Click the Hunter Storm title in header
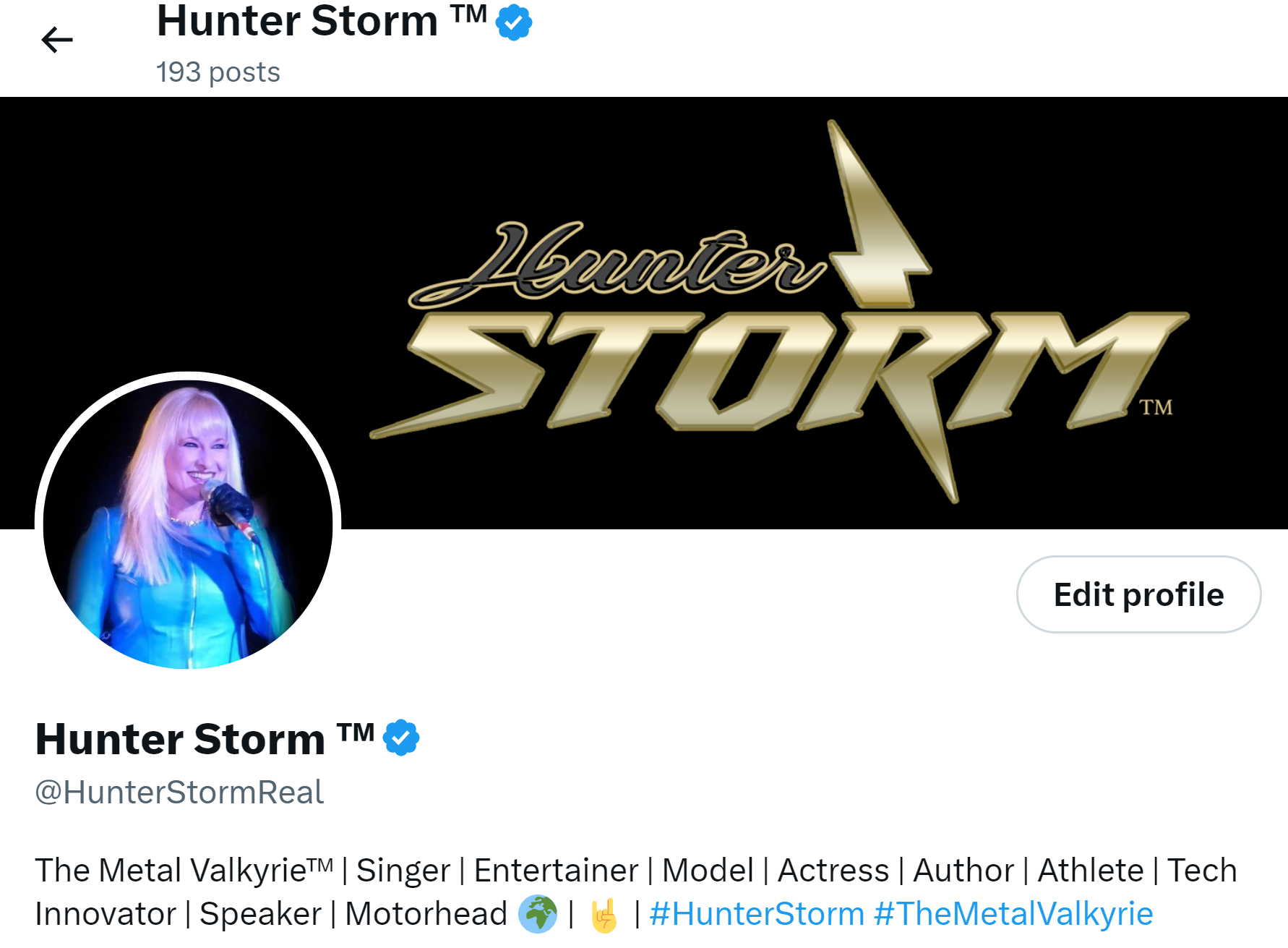This screenshot has width=1288, height=948. coord(322,22)
